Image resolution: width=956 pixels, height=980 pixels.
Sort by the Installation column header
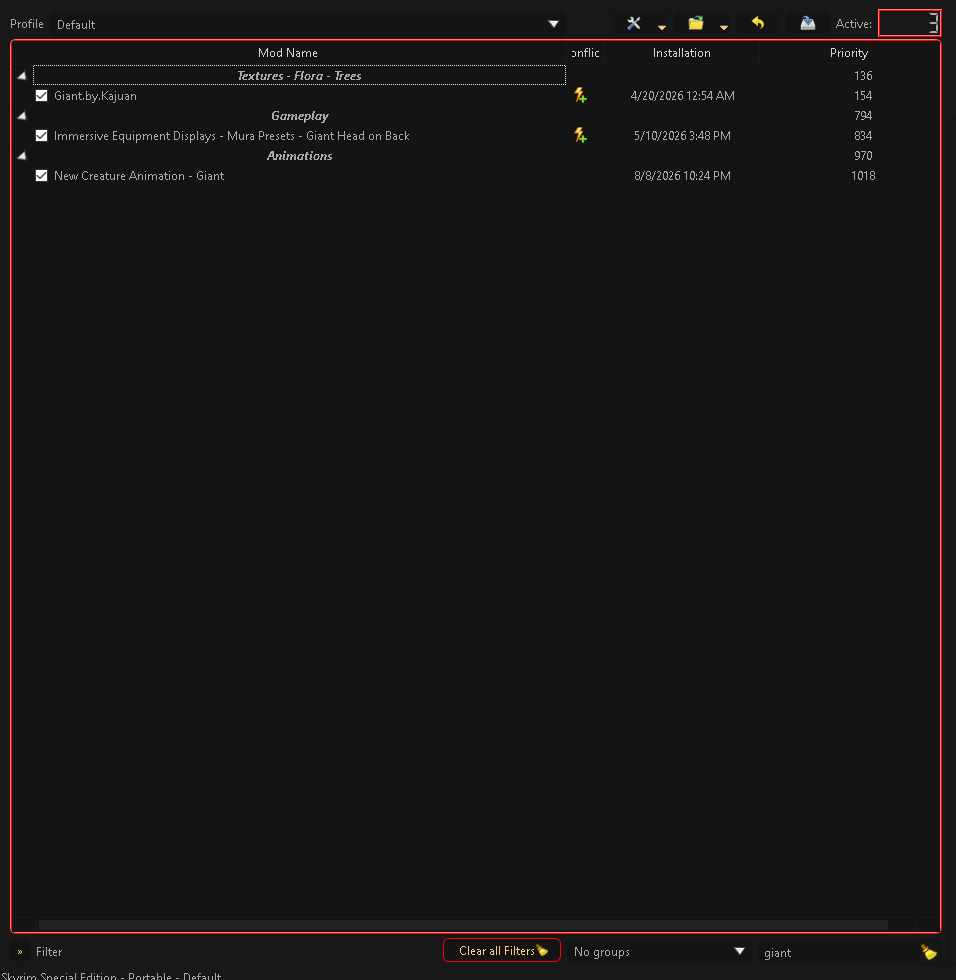pos(682,53)
